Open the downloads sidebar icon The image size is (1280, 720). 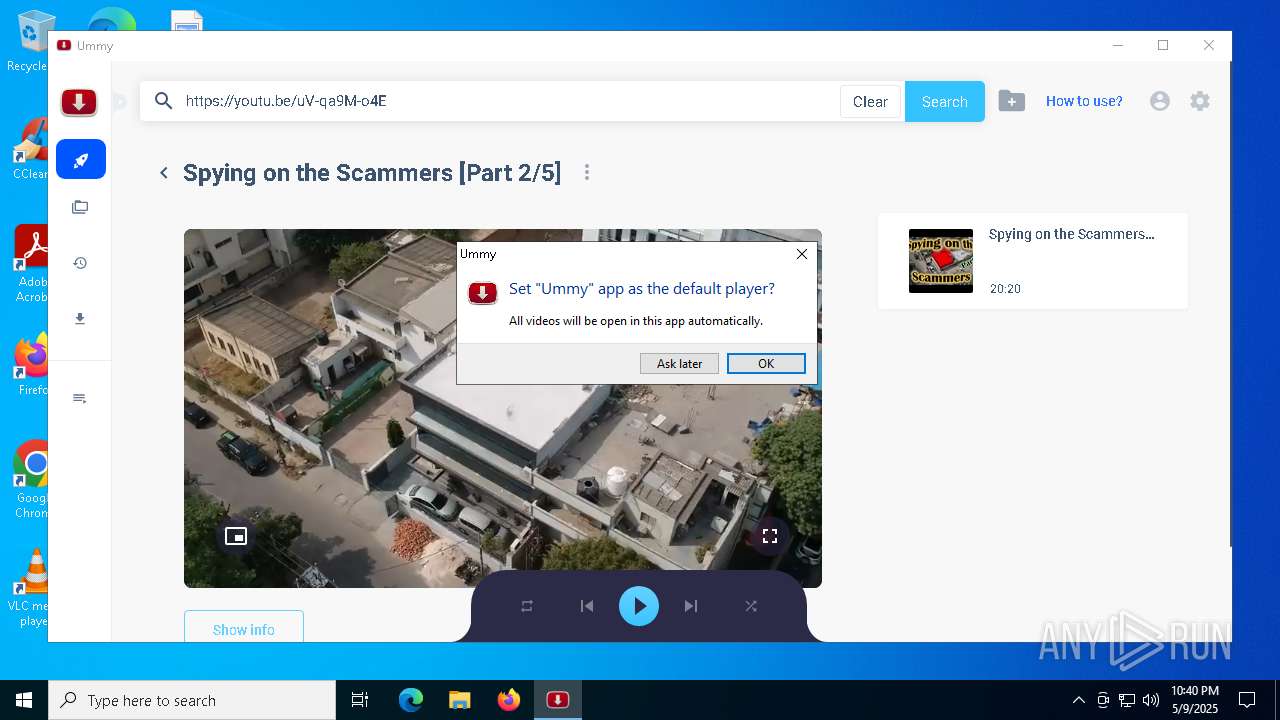pyautogui.click(x=80, y=319)
